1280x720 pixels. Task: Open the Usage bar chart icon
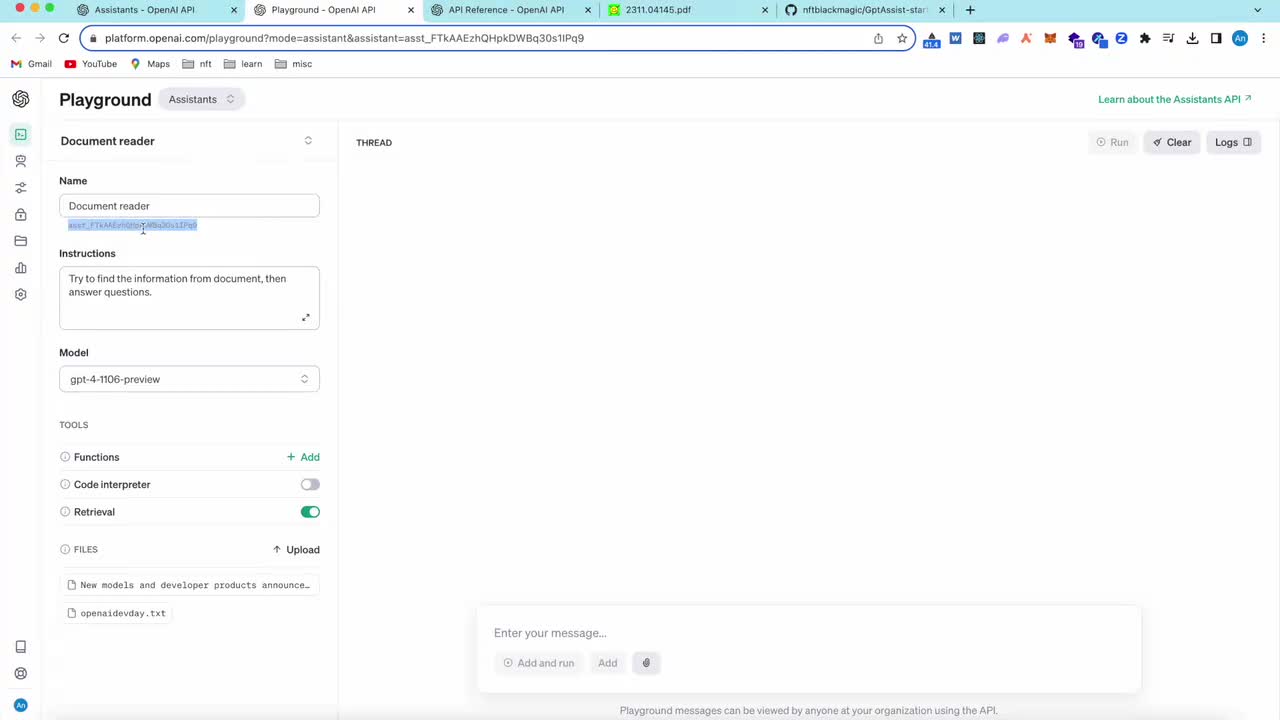20,268
